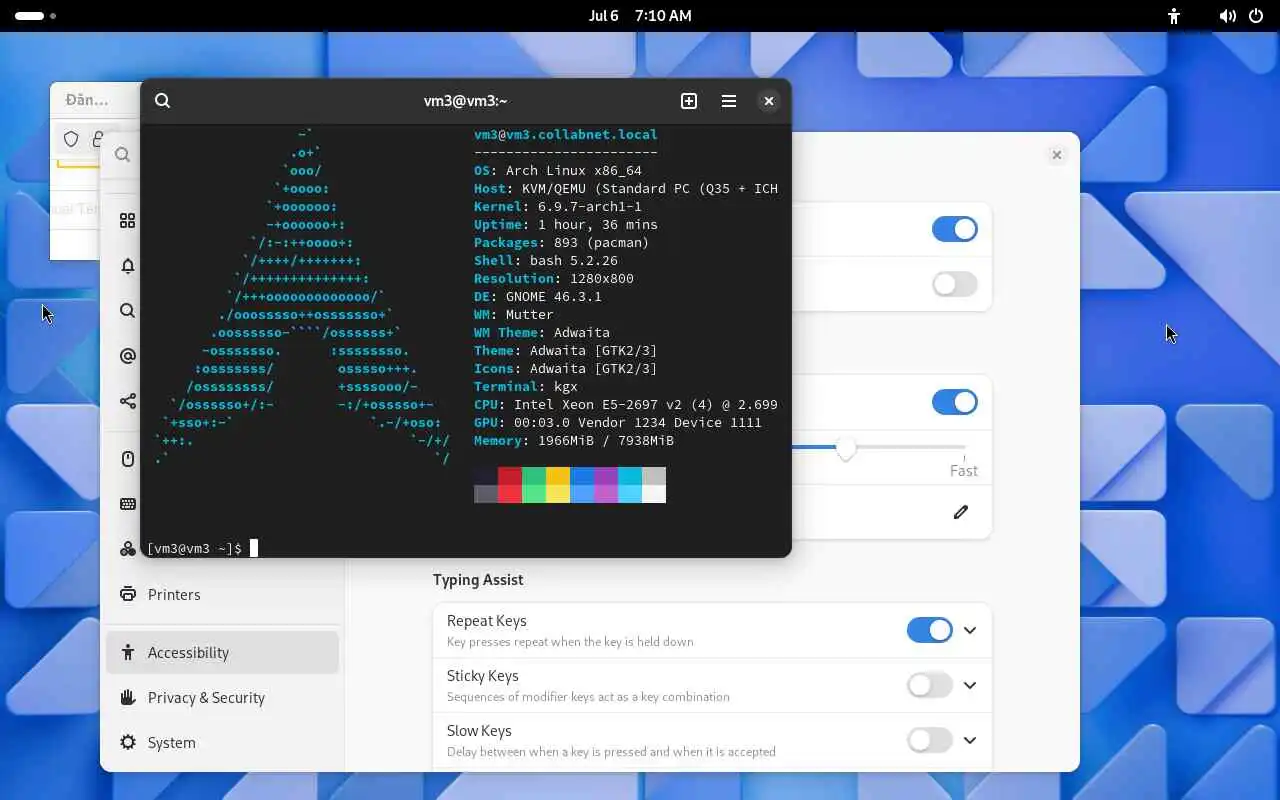Select Printers in the Settings sidebar

coord(222,594)
